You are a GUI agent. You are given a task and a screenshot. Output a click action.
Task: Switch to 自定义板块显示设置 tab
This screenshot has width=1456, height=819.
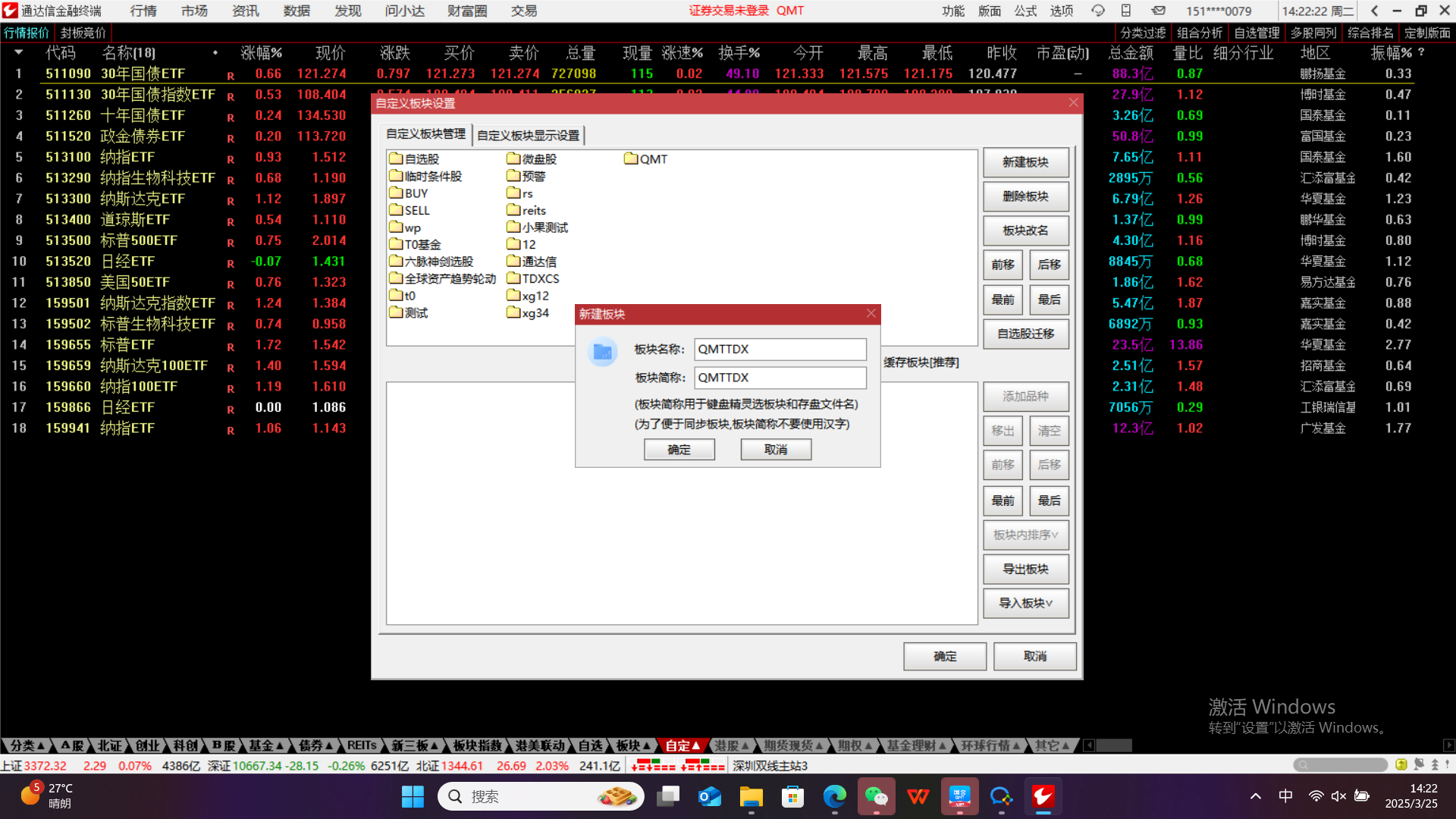[528, 135]
